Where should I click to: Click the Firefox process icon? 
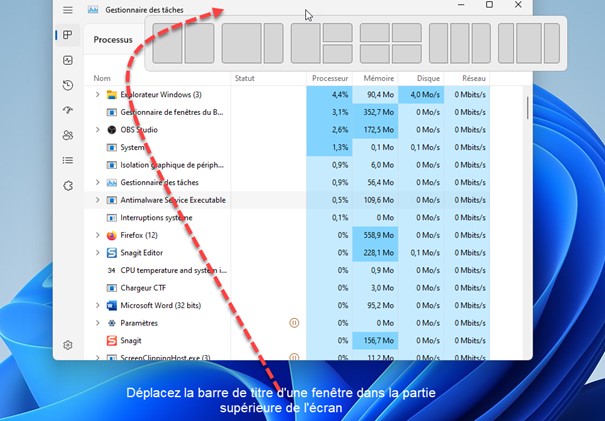pyautogui.click(x=112, y=235)
